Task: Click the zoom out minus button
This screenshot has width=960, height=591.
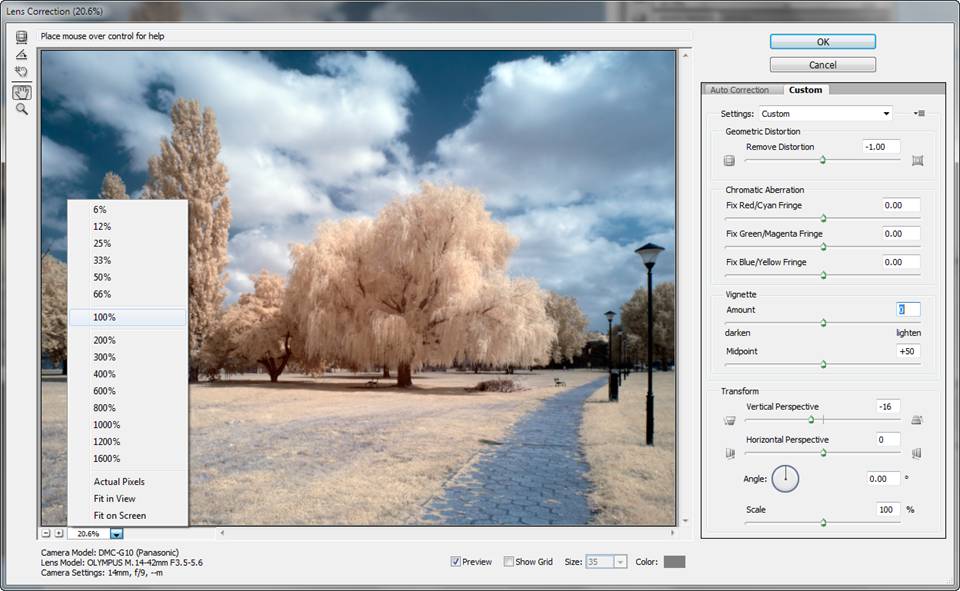Action: [x=46, y=534]
